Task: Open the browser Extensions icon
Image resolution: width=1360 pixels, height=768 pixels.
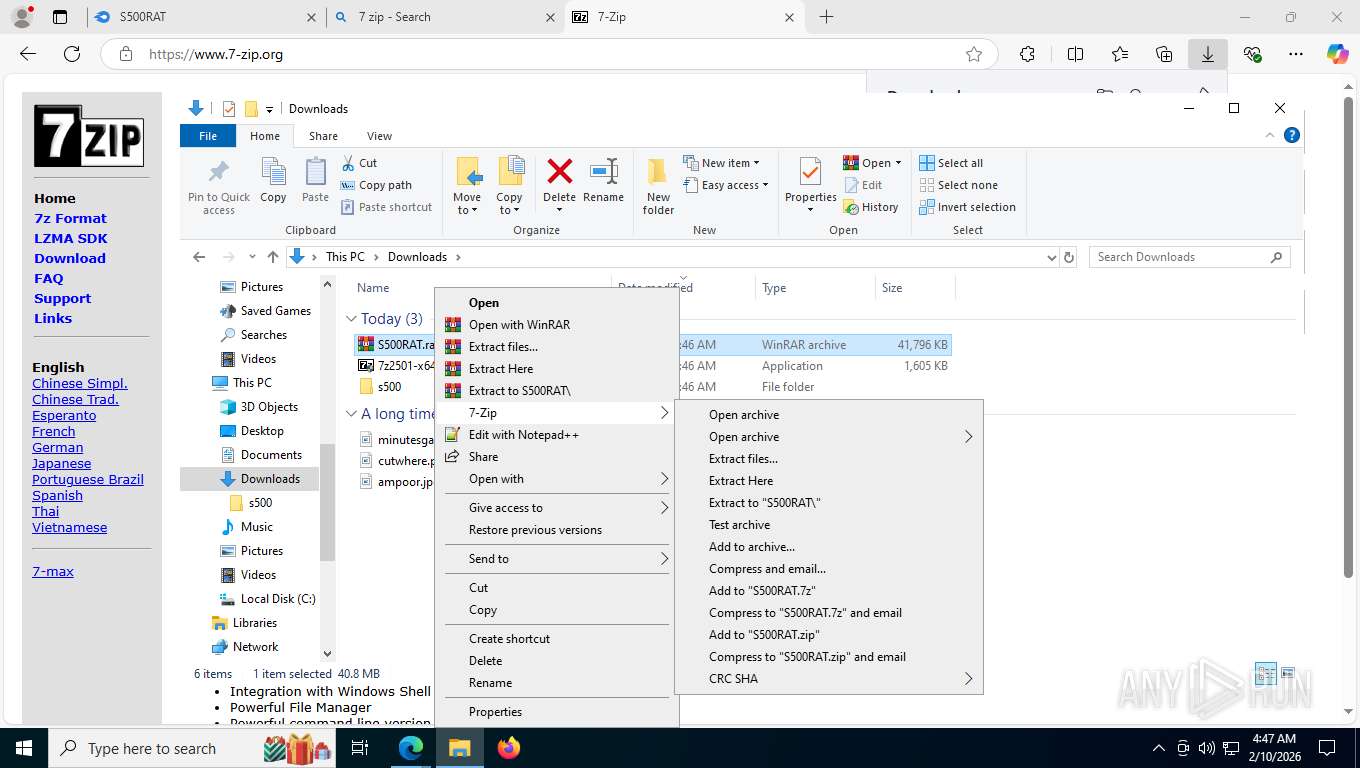Action: pos(1027,54)
